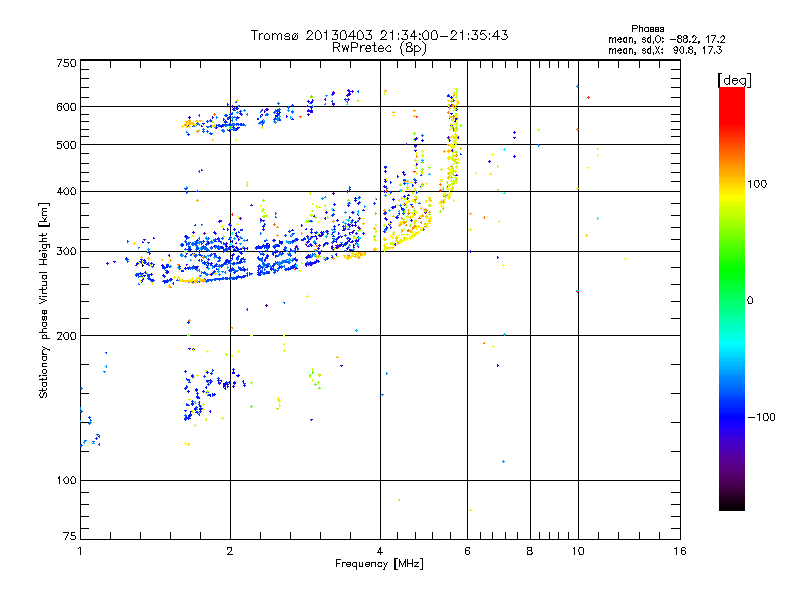Click the y-axis tick label '200'
Viewport: 800px width, 600px height.
[x=66, y=336]
